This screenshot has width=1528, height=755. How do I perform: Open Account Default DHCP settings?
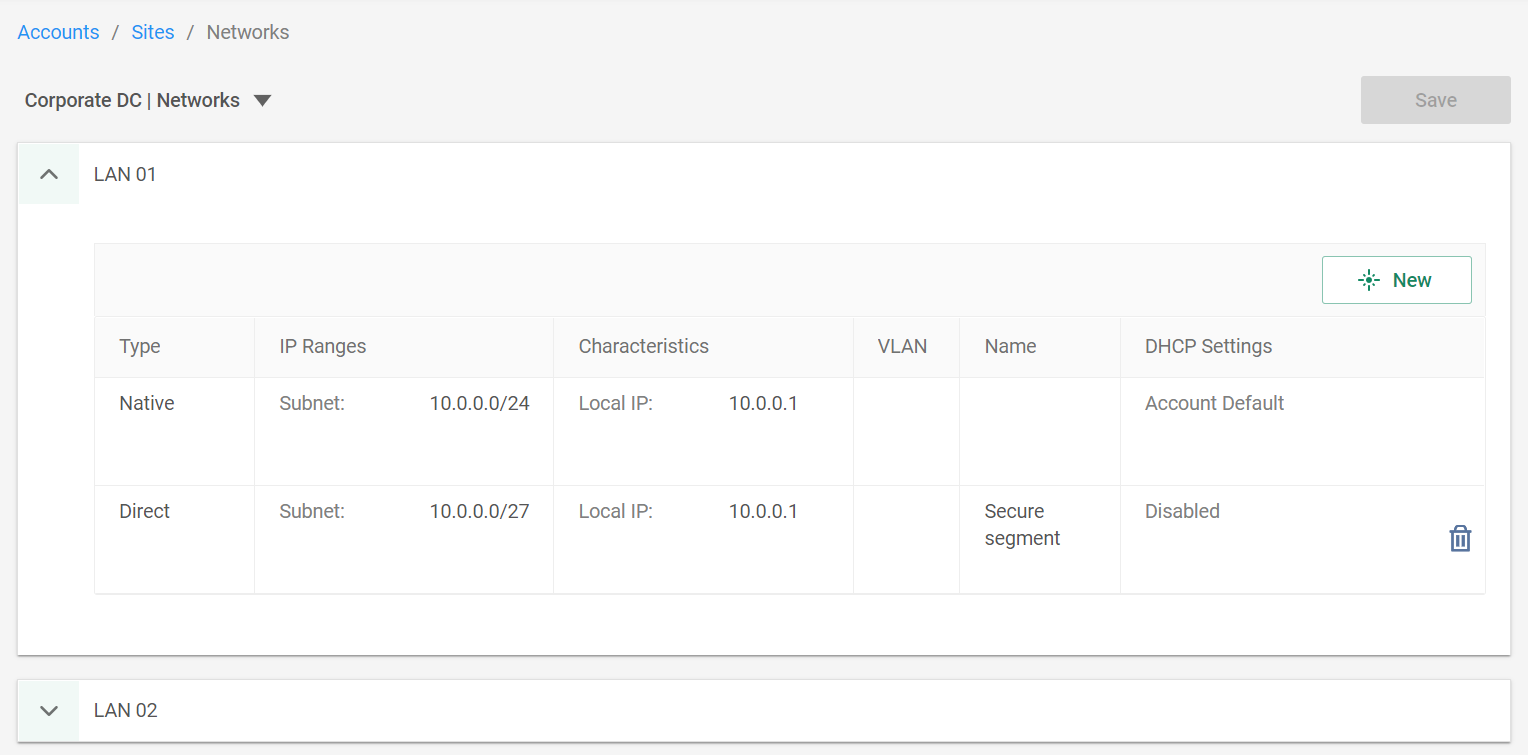click(x=1214, y=403)
